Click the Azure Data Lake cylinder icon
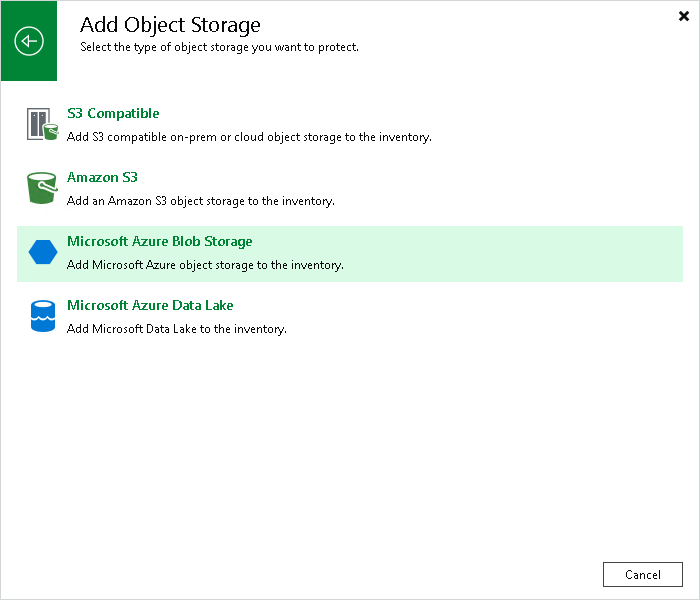This screenshot has height=600, width=700. point(43,316)
